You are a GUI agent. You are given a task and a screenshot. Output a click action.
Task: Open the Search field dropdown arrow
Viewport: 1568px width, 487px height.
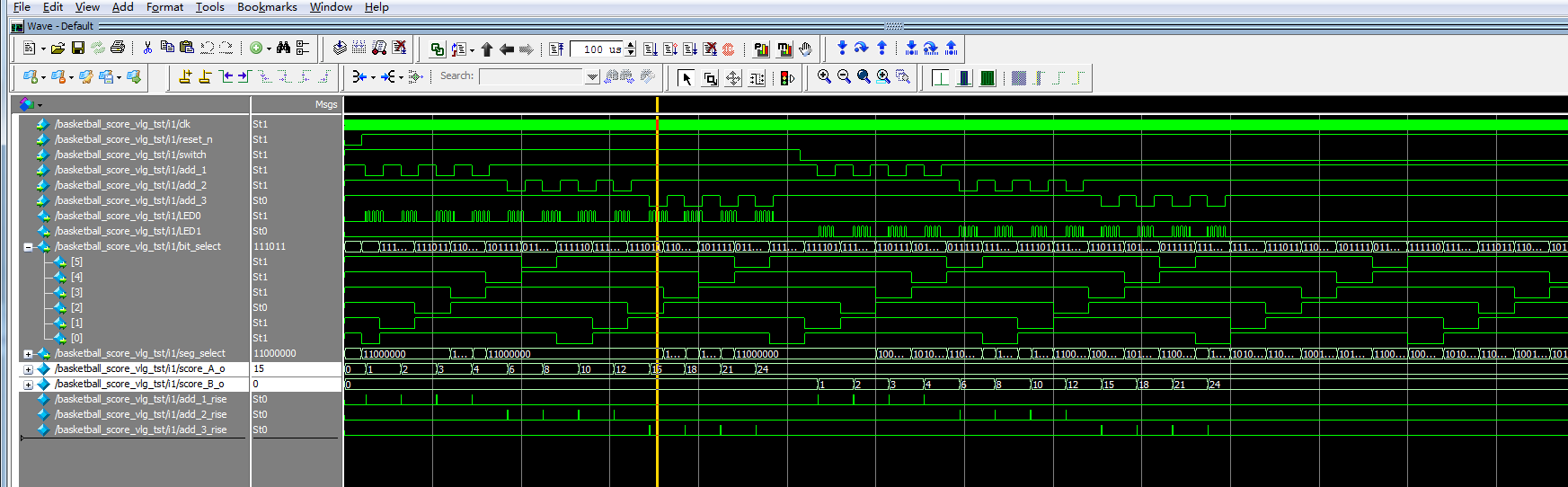(x=592, y=77)
